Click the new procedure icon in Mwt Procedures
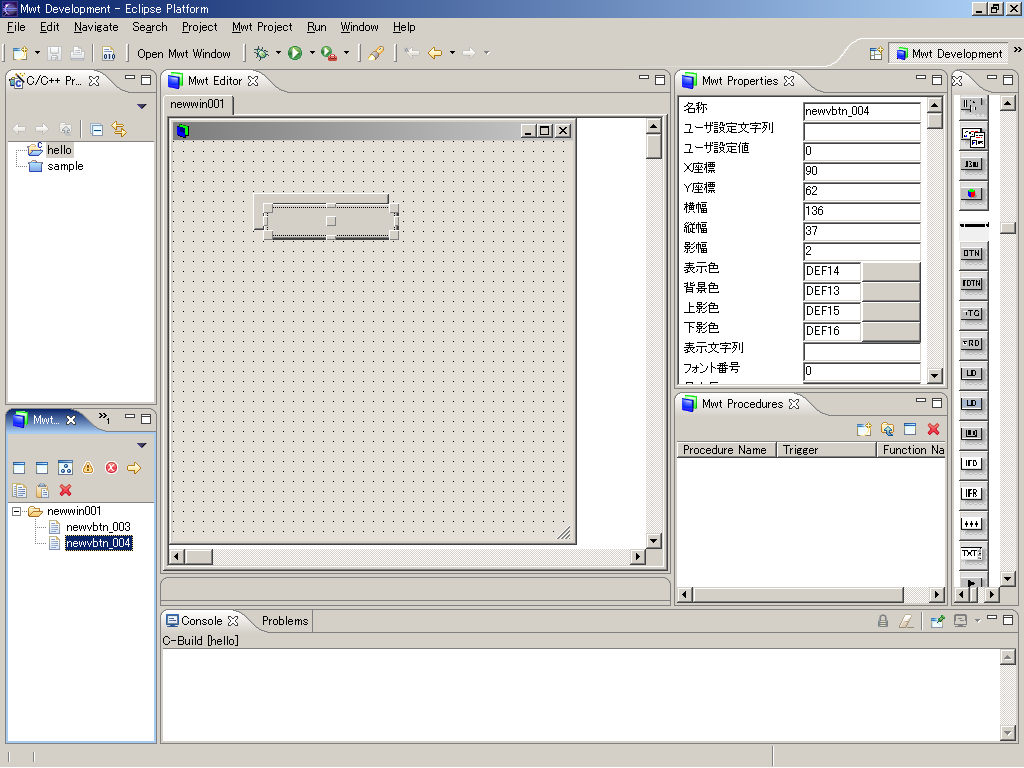 point(864,429)
